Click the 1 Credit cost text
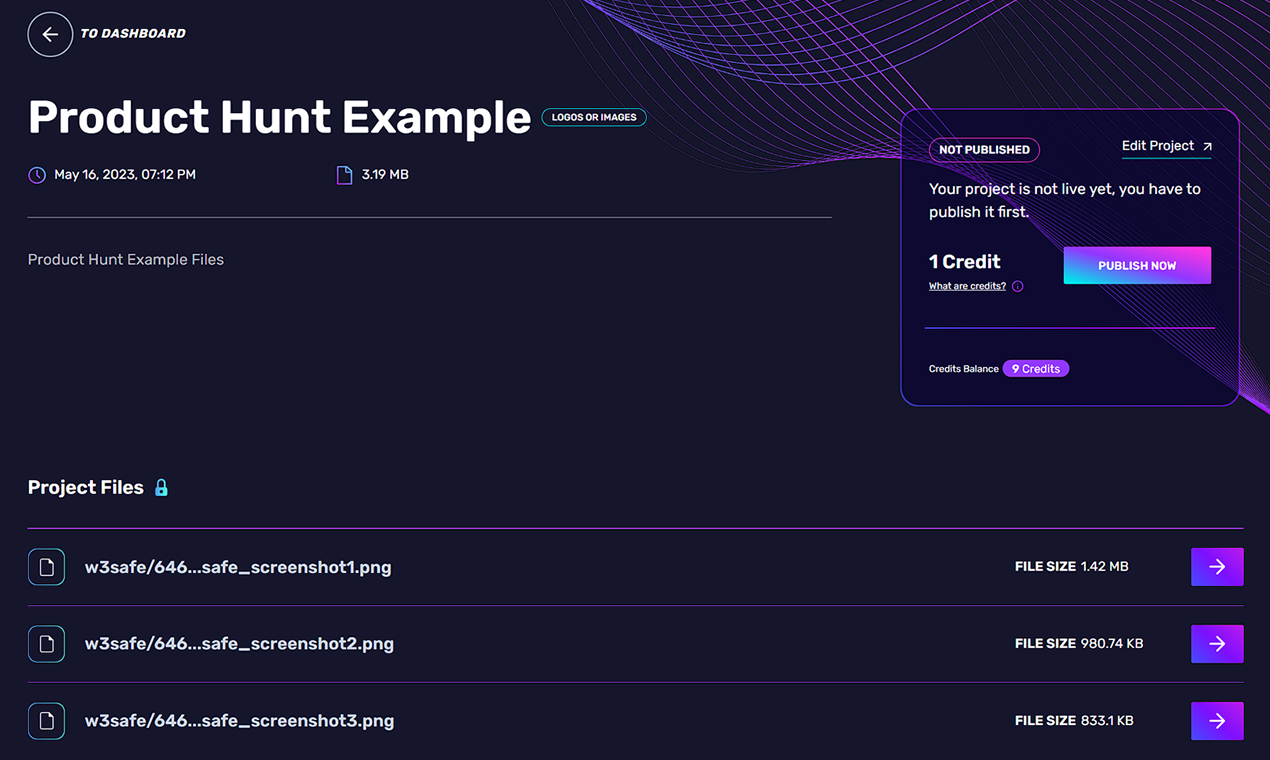Image resolution: width=1270 pixels, height=760 pixels. (x=964, y=262)
